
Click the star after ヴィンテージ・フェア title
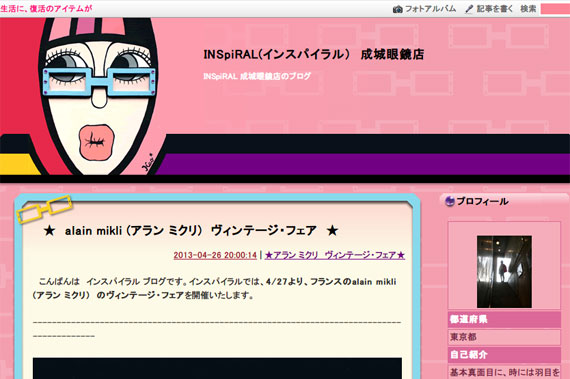[x=332, y=230]
